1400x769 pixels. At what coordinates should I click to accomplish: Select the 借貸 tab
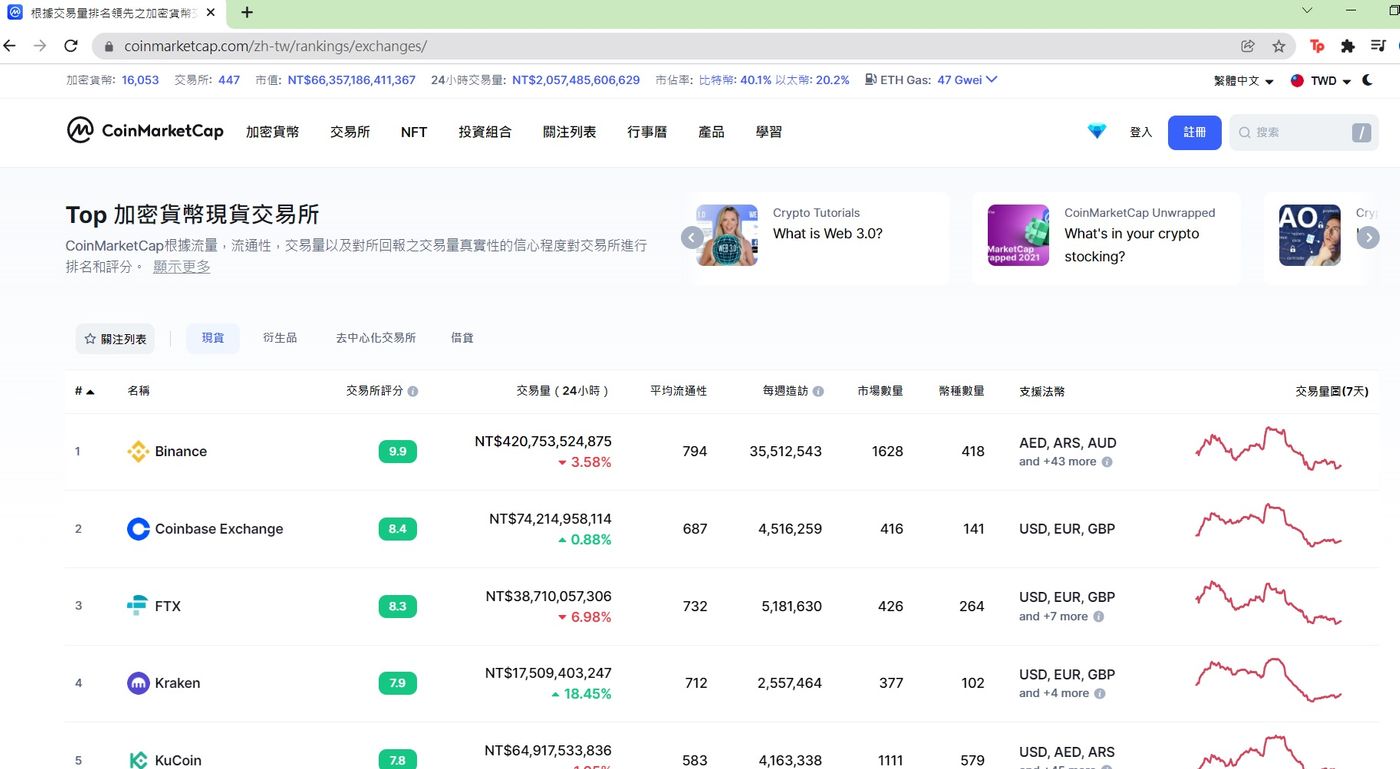click(462, 338)
